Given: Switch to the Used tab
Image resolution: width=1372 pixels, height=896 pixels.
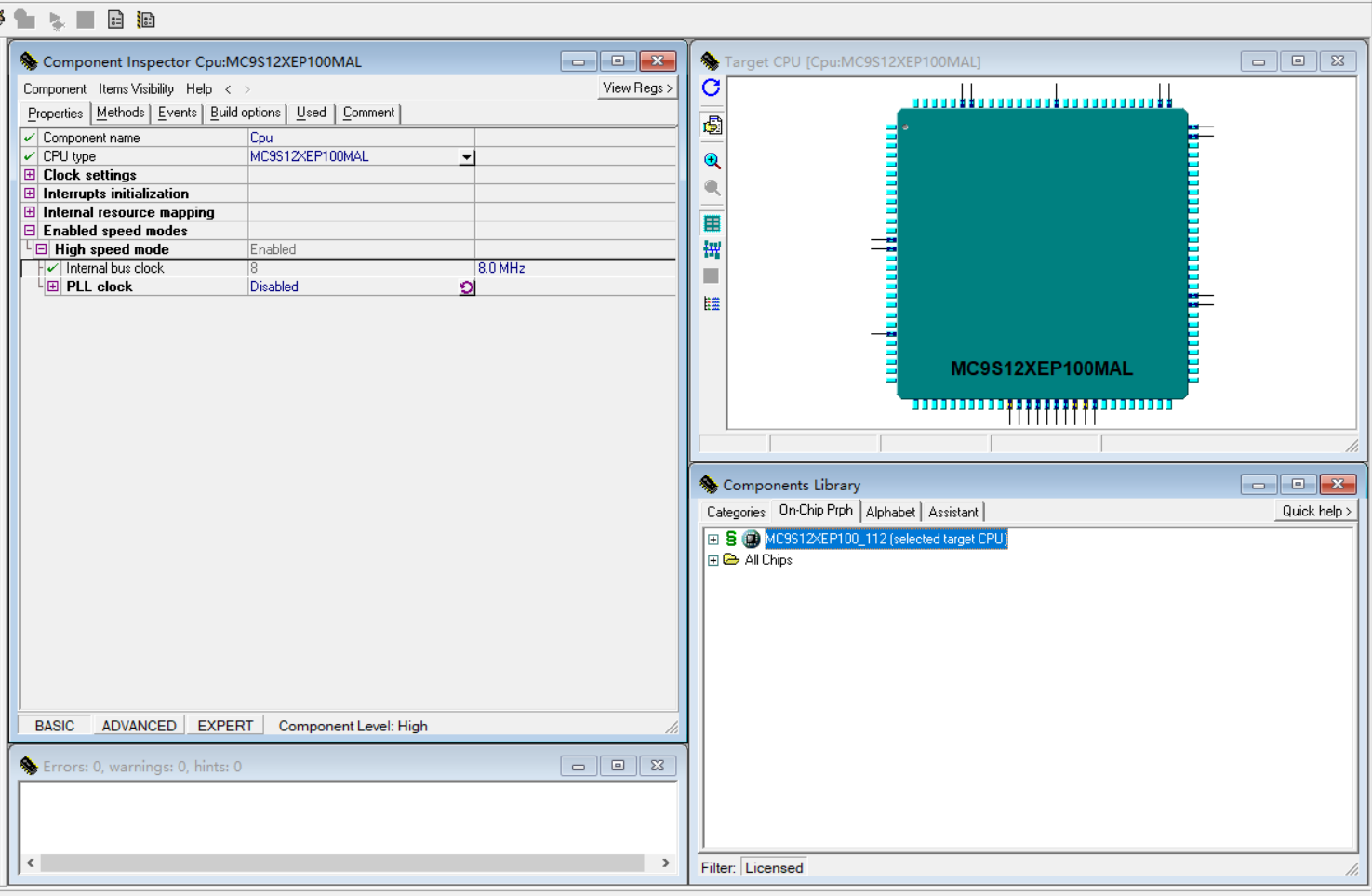Looking at the screenshot, I should 312,113.
